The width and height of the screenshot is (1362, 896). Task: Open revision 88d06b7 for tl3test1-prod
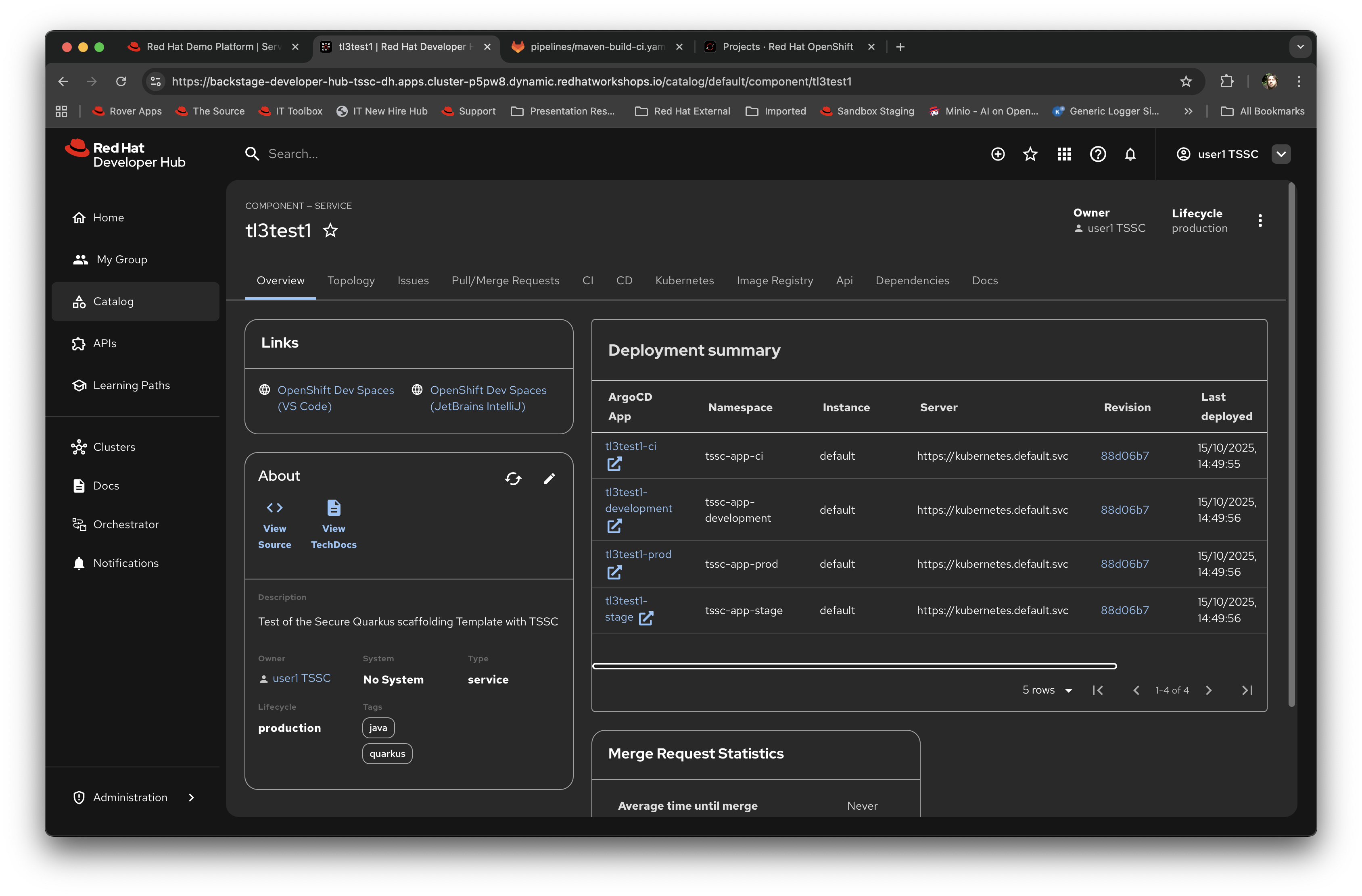click(1124, 564)
